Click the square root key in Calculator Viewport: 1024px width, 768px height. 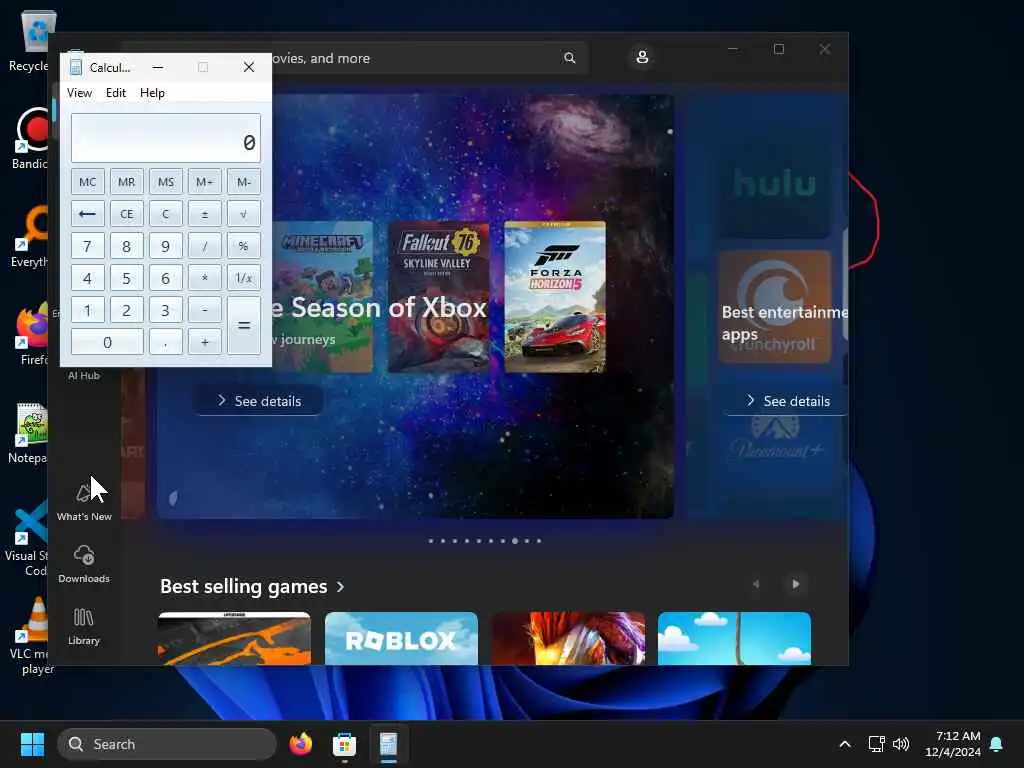pos(244,214)
